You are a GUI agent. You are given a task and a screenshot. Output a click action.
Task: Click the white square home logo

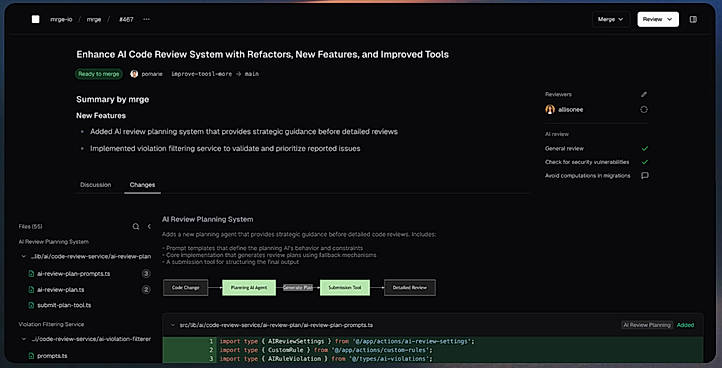pos(35,19)
